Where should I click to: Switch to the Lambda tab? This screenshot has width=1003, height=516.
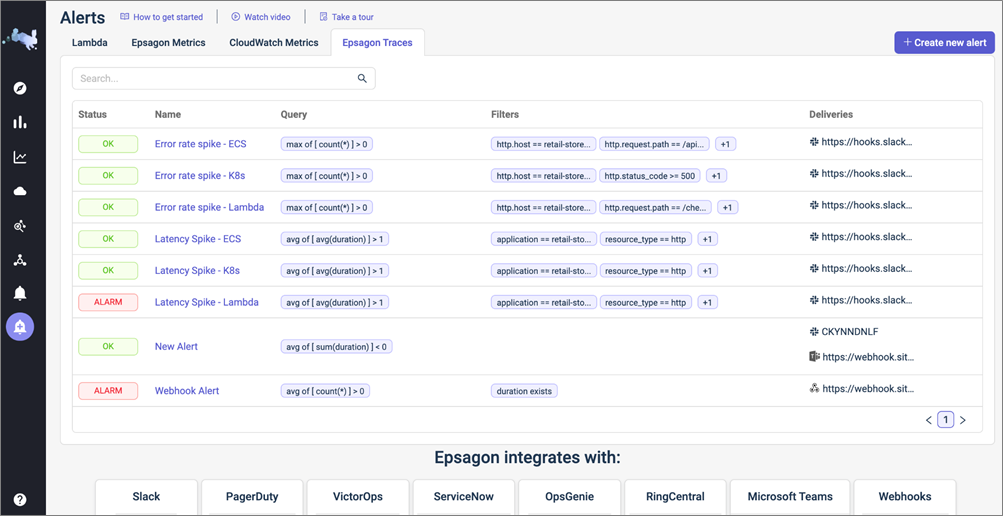click(90, 43)
